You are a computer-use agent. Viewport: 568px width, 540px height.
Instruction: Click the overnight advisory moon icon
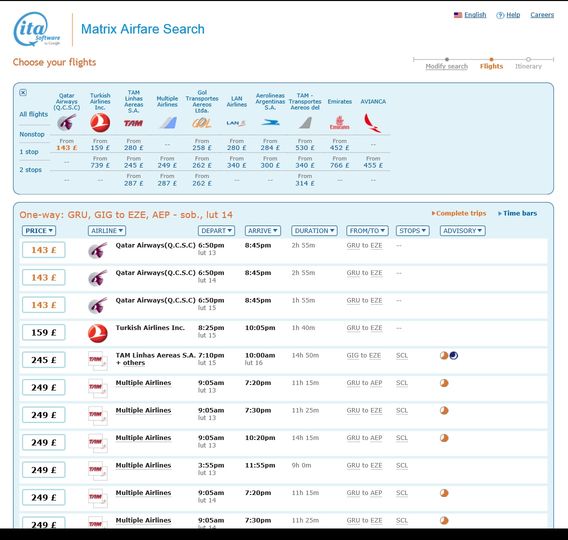pos(454,356)
